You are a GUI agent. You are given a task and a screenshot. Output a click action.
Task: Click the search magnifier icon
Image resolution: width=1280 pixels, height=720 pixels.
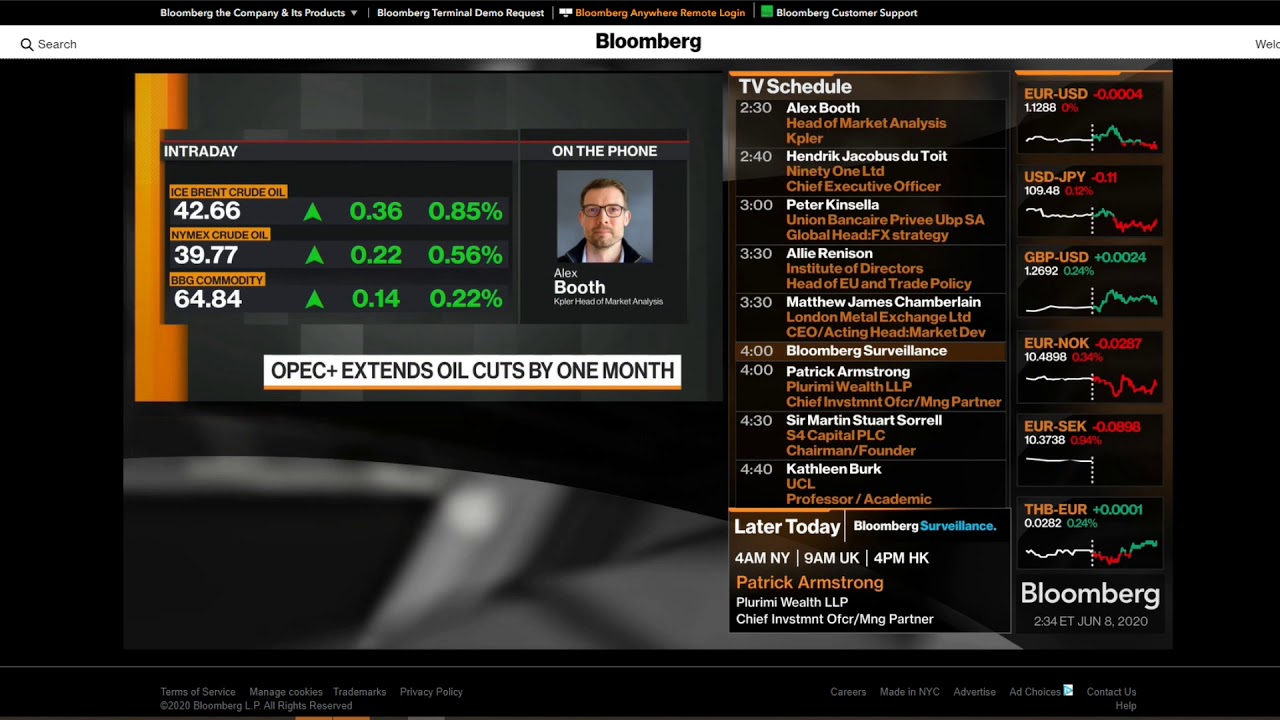tap(27, 44)
